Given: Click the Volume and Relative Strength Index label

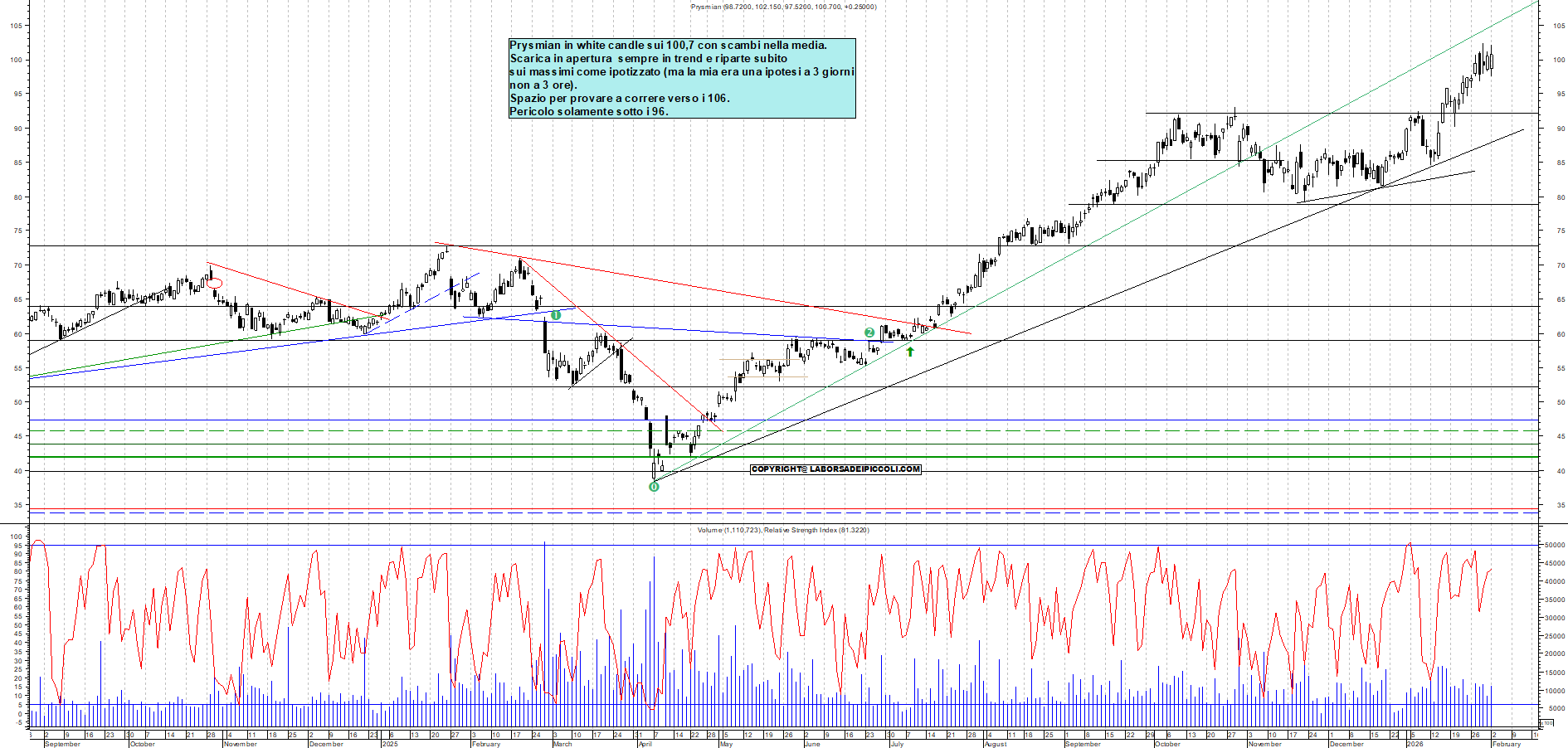Looking at the screenshot, I should pyautogui.click(x=783, y=530).
